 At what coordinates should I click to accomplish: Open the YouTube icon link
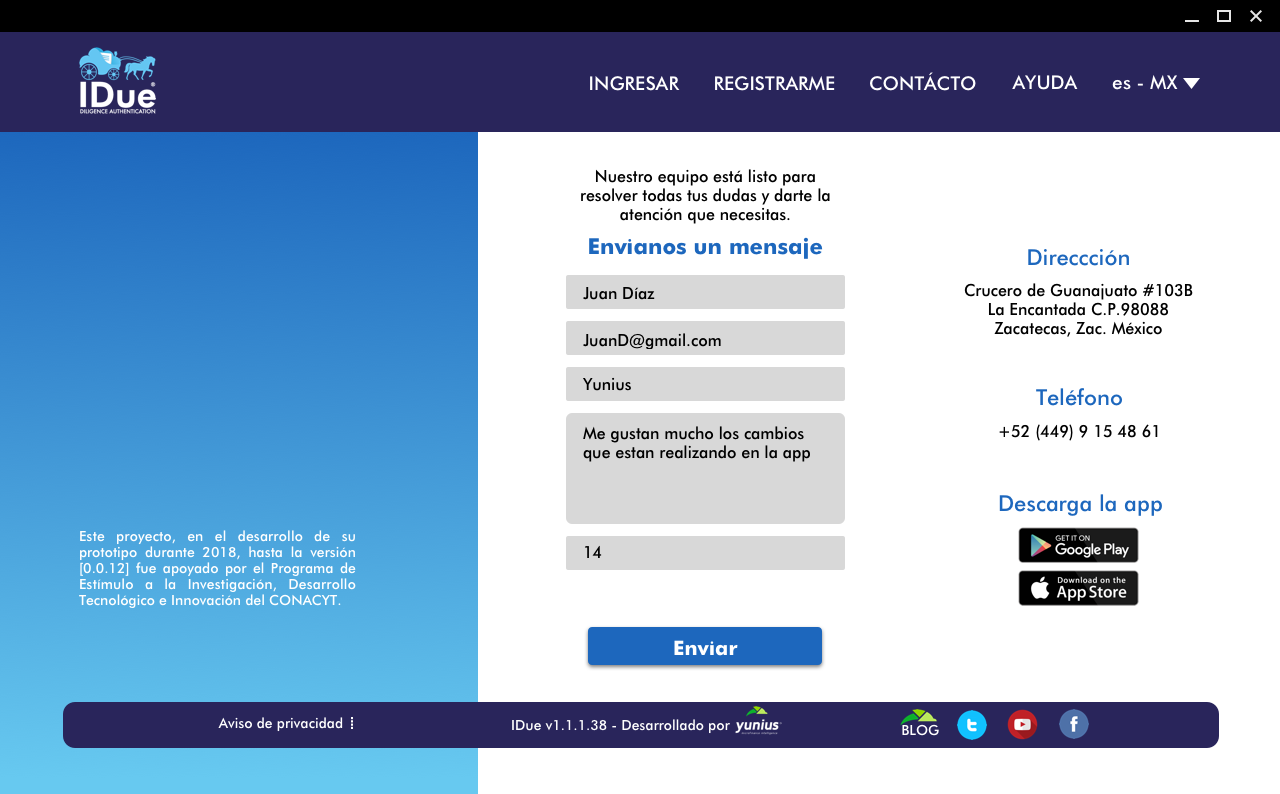coord(1022,725)
